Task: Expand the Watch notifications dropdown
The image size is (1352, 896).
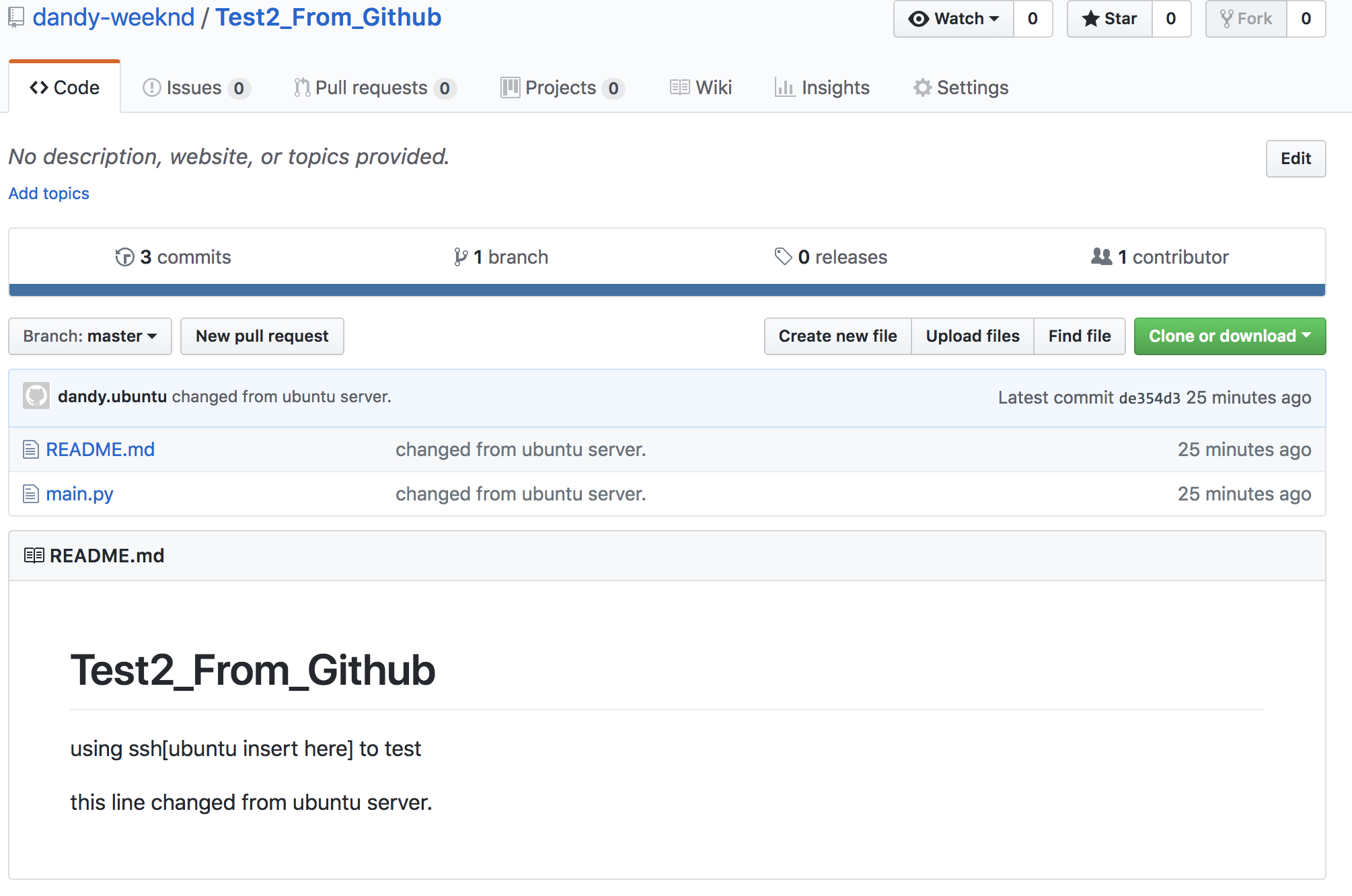Action: [953, 19]
